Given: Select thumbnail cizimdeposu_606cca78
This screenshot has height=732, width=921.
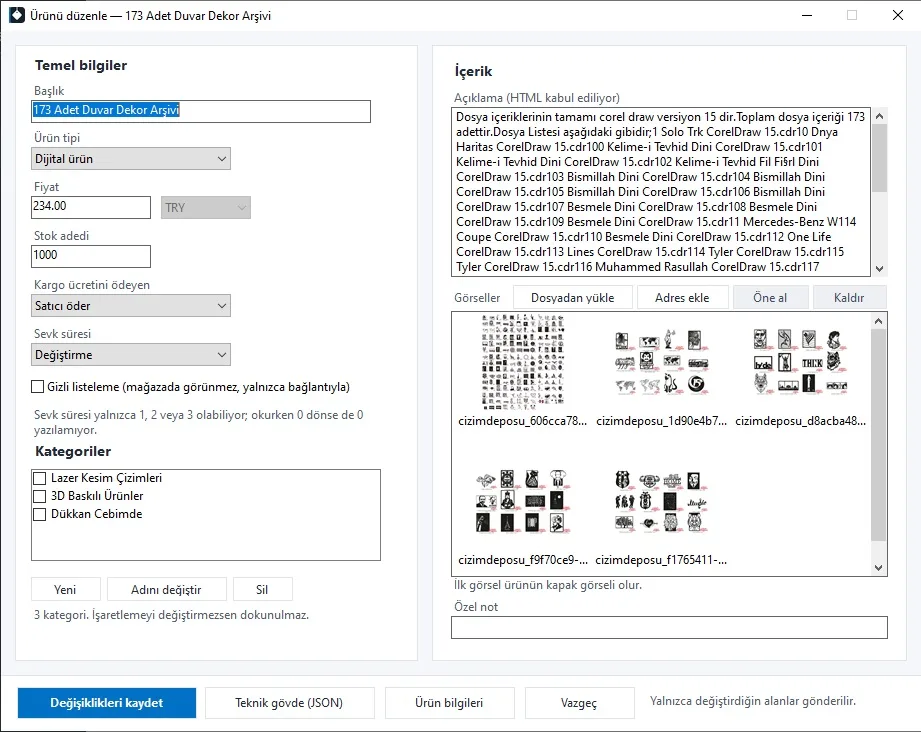Looking at the screenshot, I should (x=522, y=371).
